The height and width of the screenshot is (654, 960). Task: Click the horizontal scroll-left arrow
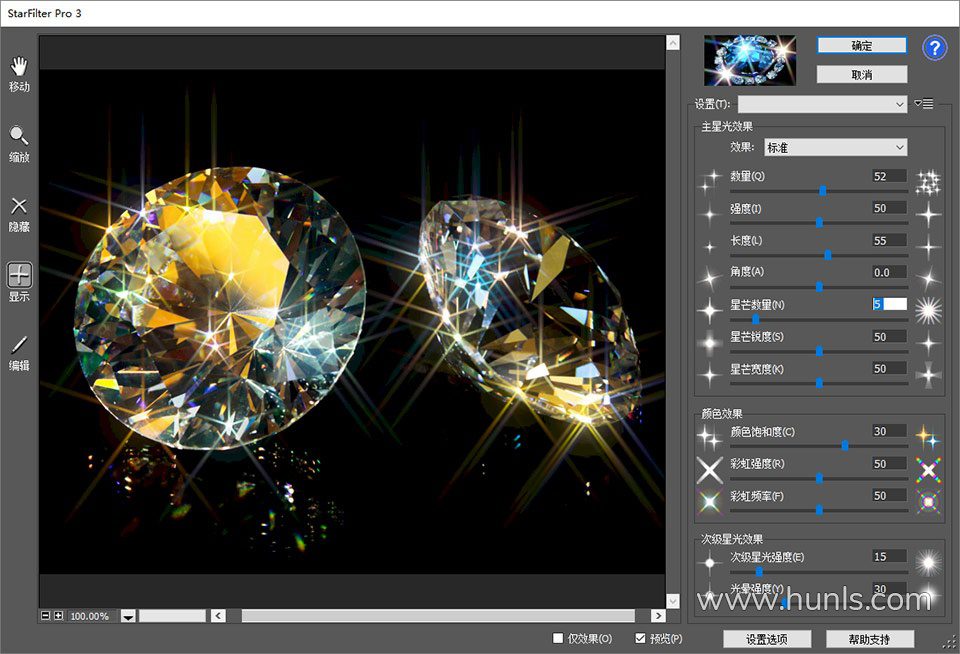coord(219,615)
